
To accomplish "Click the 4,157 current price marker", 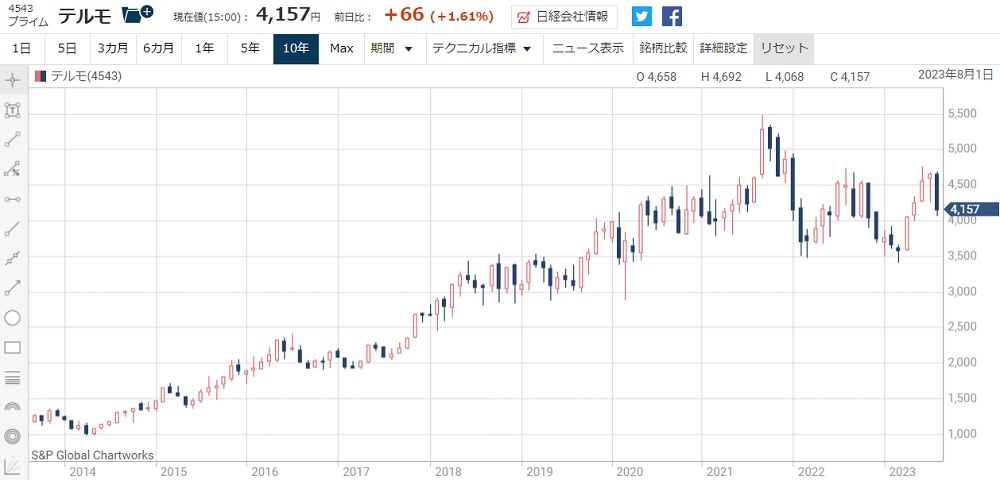I will pyautogui.click(x=969, y=208).
